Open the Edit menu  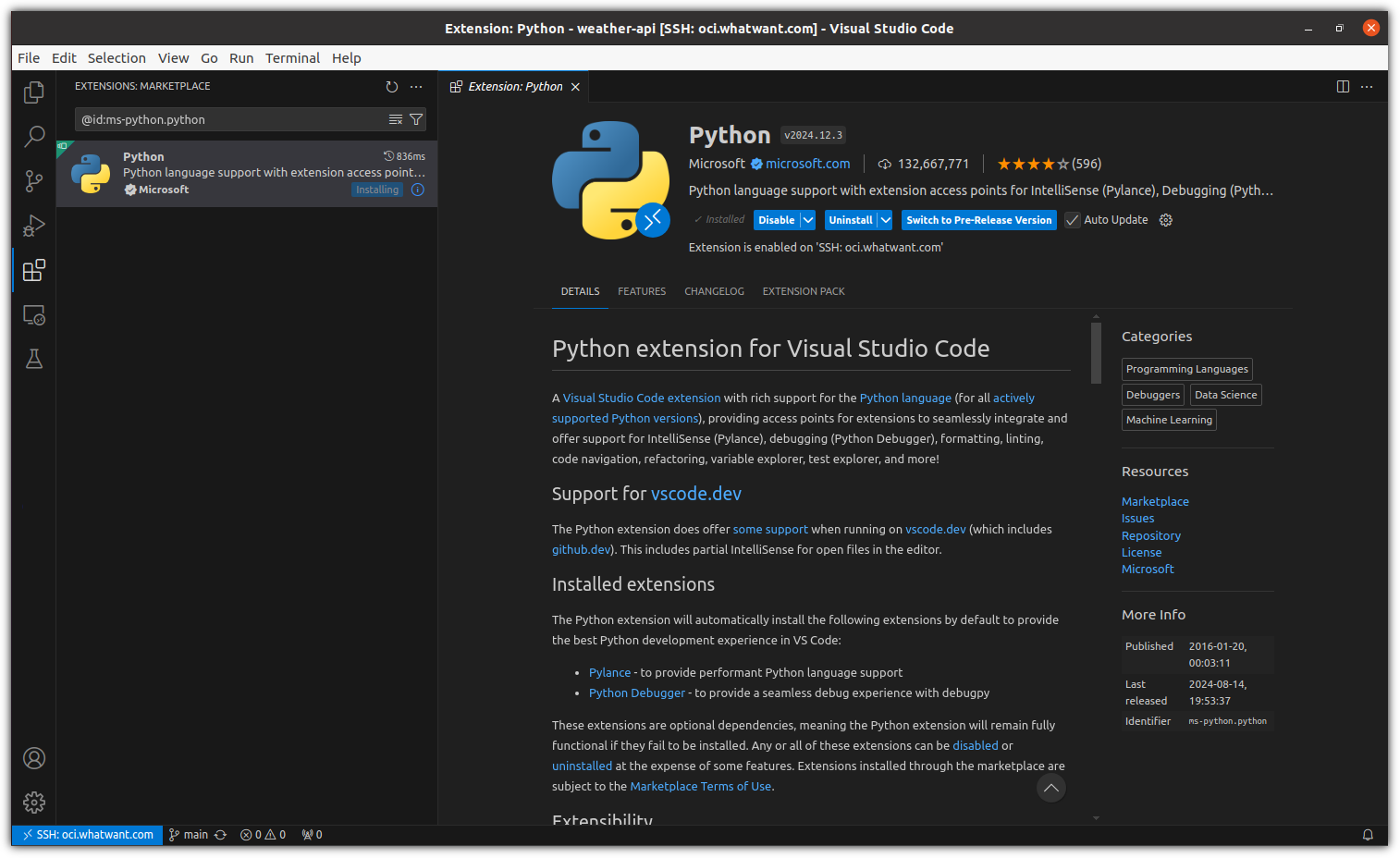pos(64,58)
